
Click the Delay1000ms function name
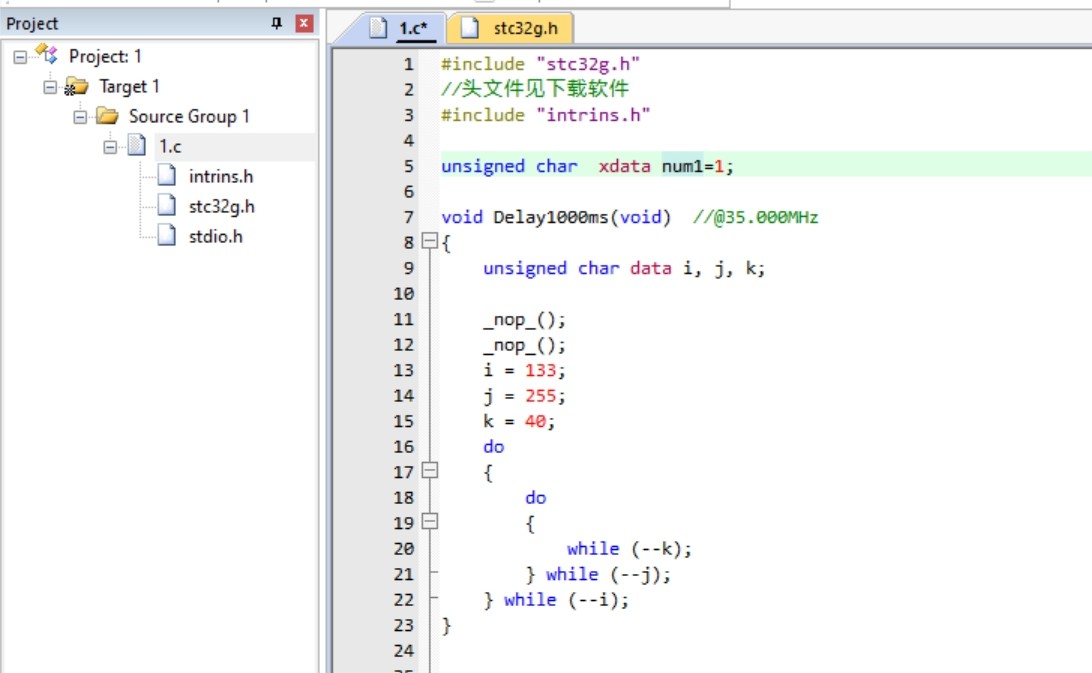coord(551,217)
